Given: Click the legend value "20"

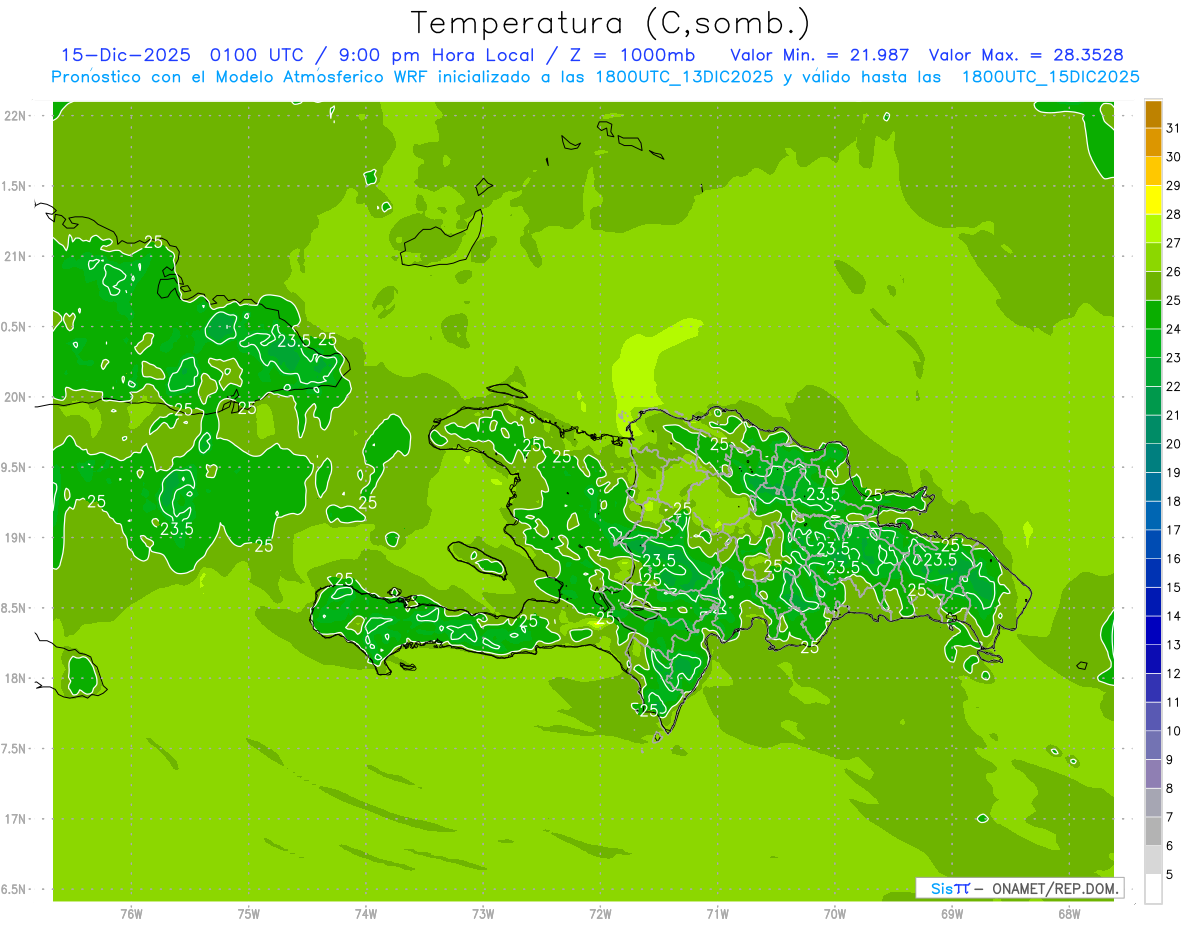Looking at the screenshot, I should 1173,444.
